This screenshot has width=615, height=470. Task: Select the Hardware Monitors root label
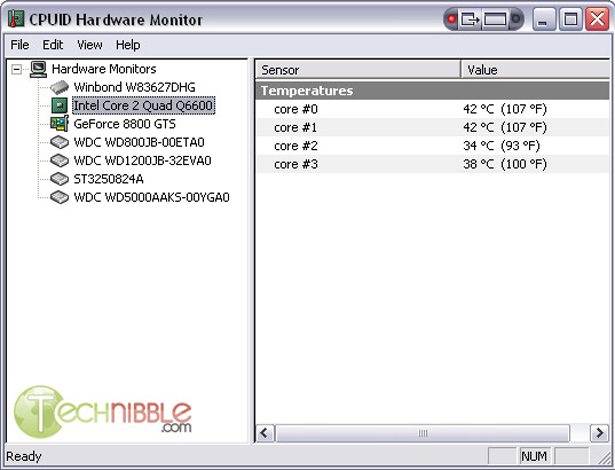pos(104,69)
